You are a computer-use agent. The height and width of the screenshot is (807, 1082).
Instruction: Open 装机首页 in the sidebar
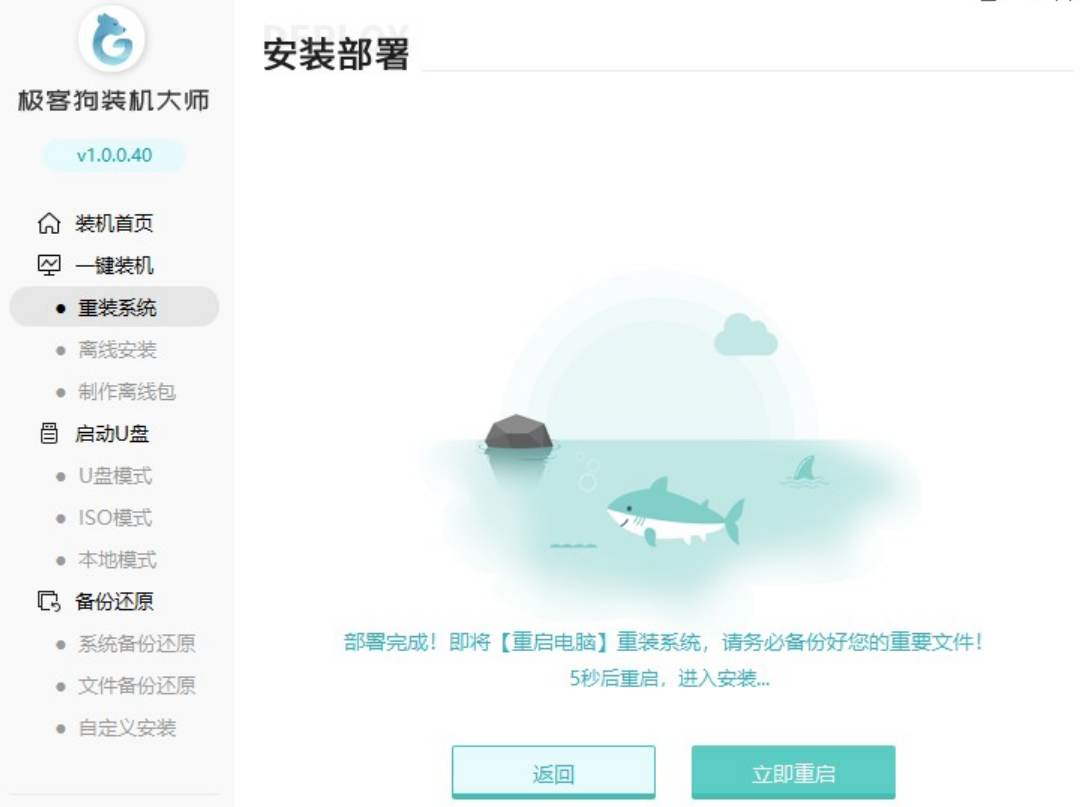[114, 223]
